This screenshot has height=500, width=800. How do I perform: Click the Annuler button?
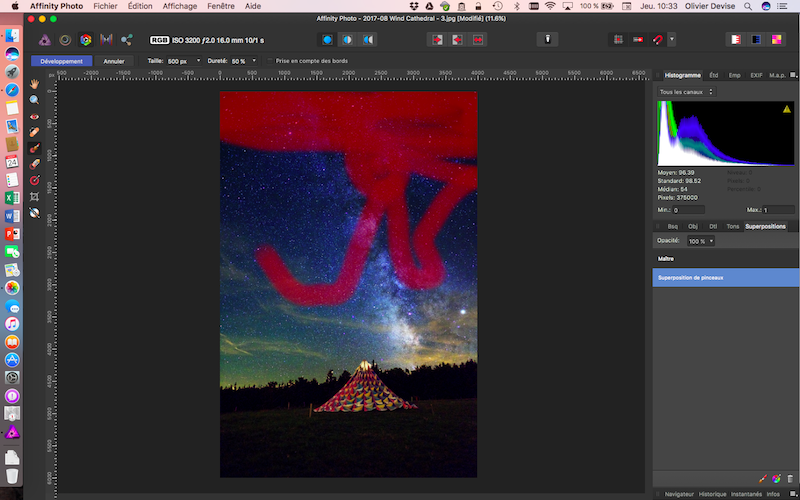coord(114,61)
